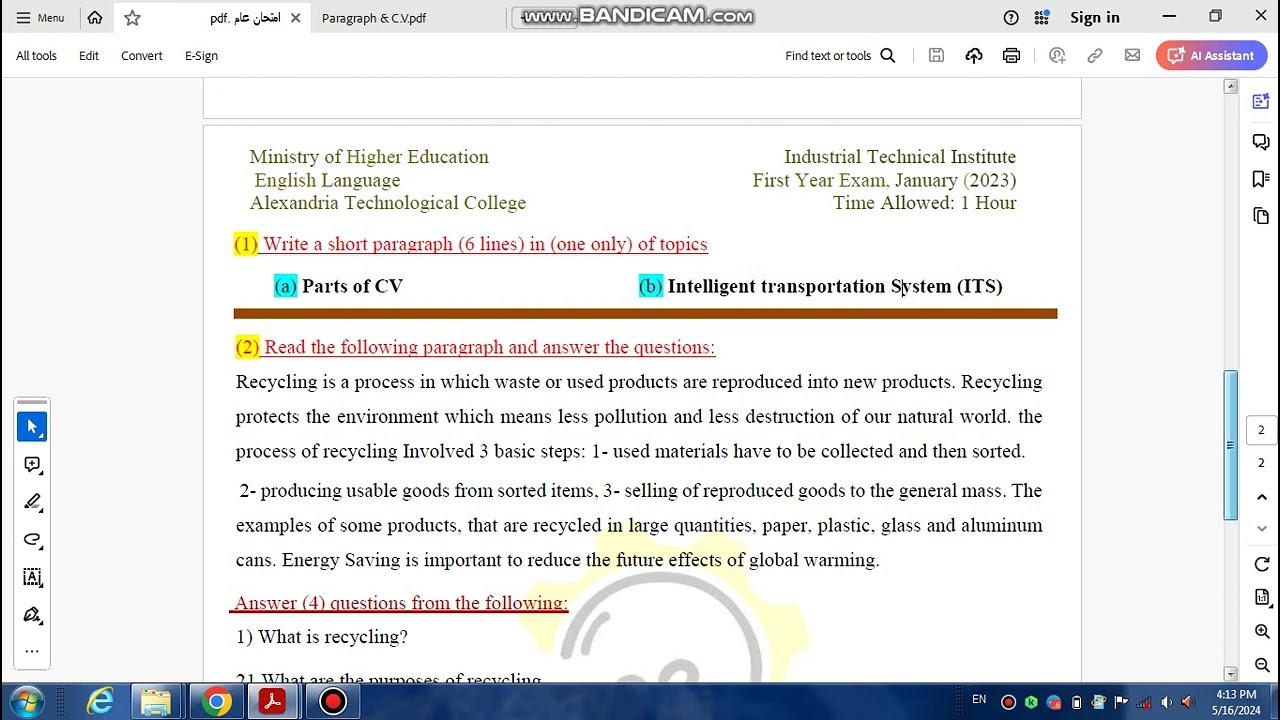Open the Acrobat Home view

pos(95,17)
